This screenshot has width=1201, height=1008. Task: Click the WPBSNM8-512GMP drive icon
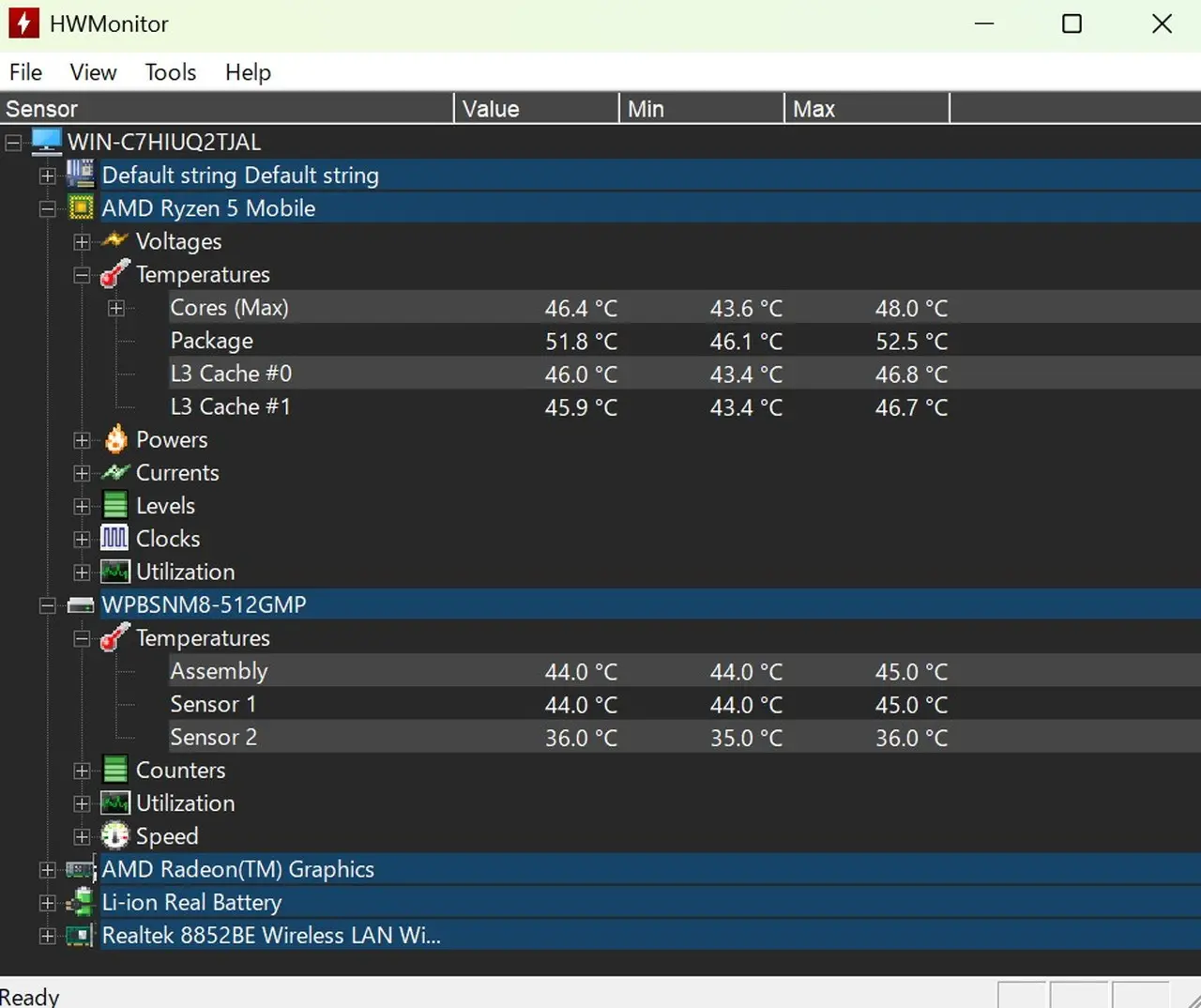[81, 605]
